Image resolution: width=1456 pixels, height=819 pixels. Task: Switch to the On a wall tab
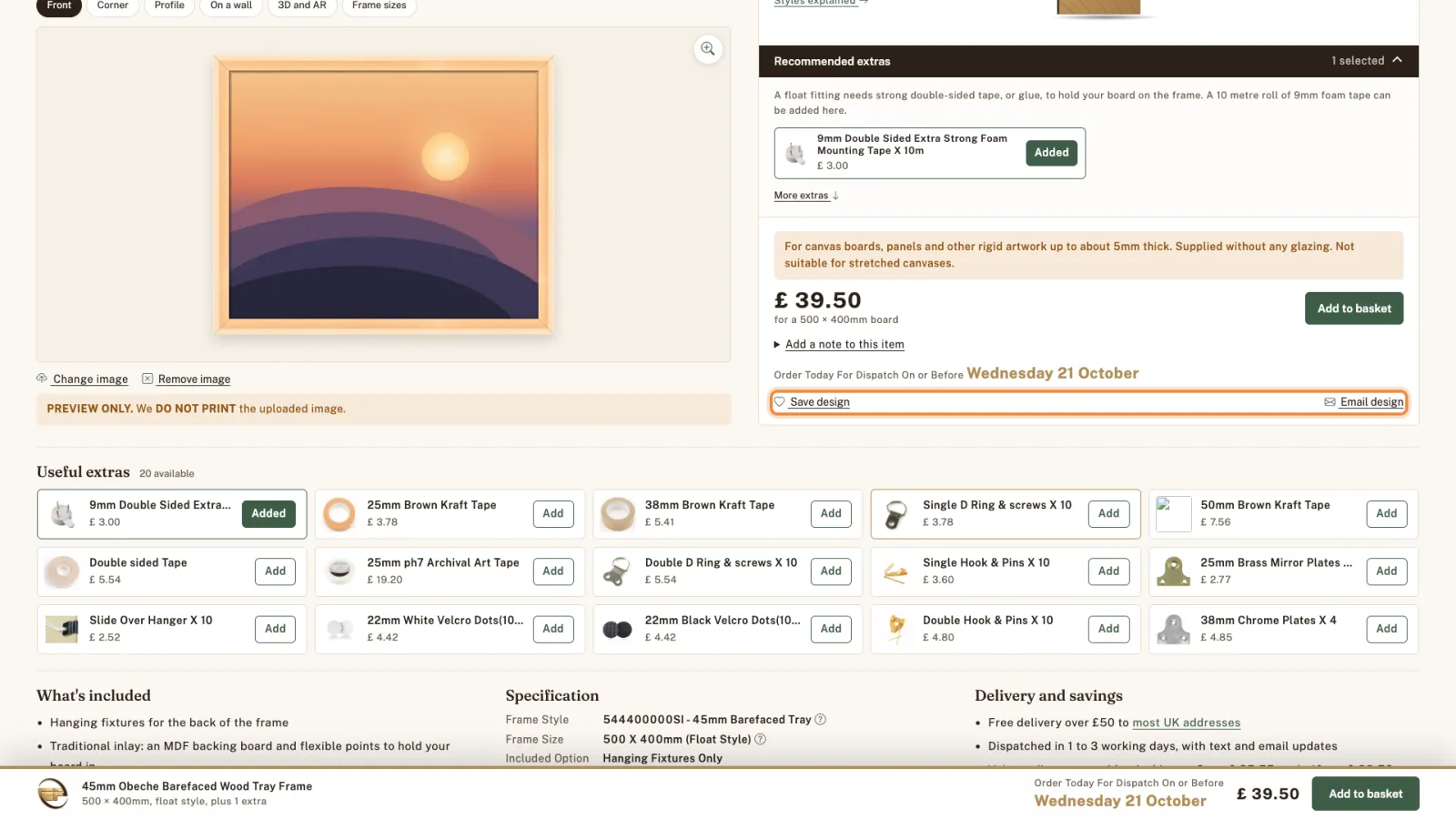click(x=231, y=5)
